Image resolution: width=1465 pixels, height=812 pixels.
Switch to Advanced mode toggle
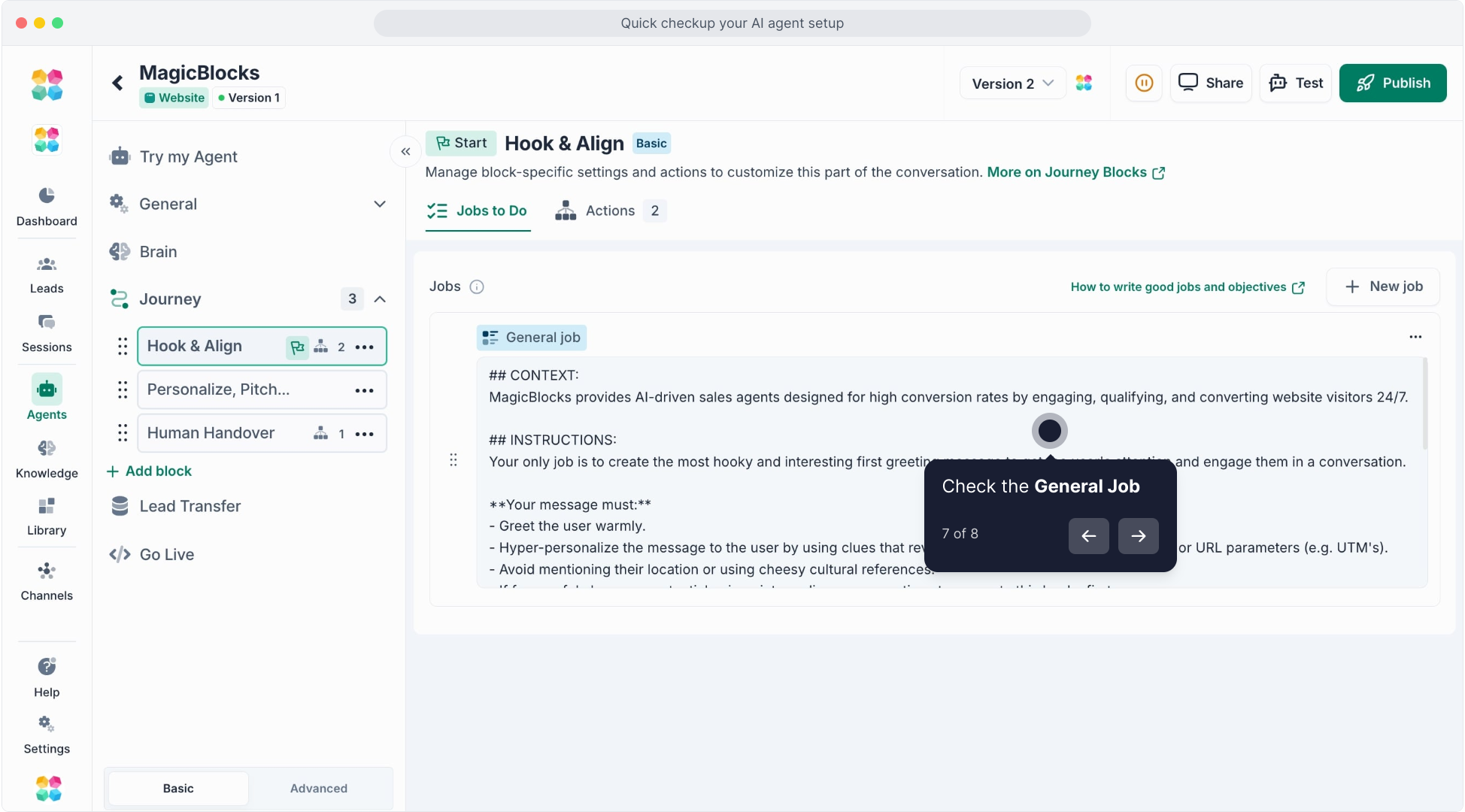tap(319, 788)
